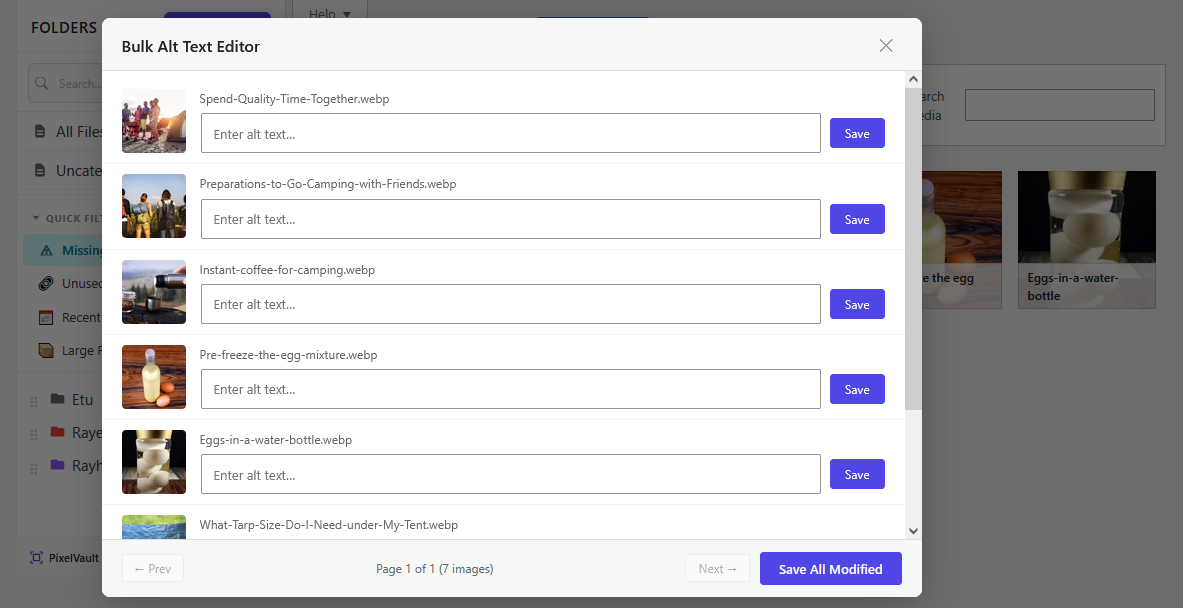1183x608 pixels.
Task: Save alt text for Spend-Quality-Time-Together.webp
Action: click(857, 134)
